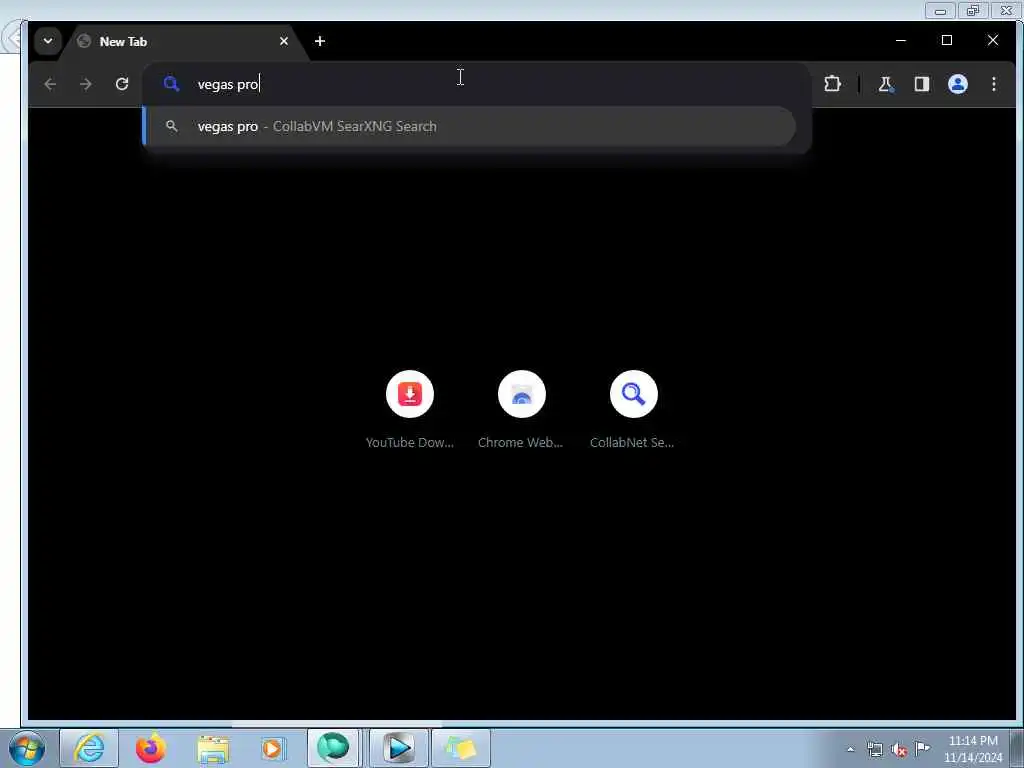The width and height of the screenshot is (1024, 768).
Task: Click the globe favicon on New Tab
Action: tap(84, 41)
